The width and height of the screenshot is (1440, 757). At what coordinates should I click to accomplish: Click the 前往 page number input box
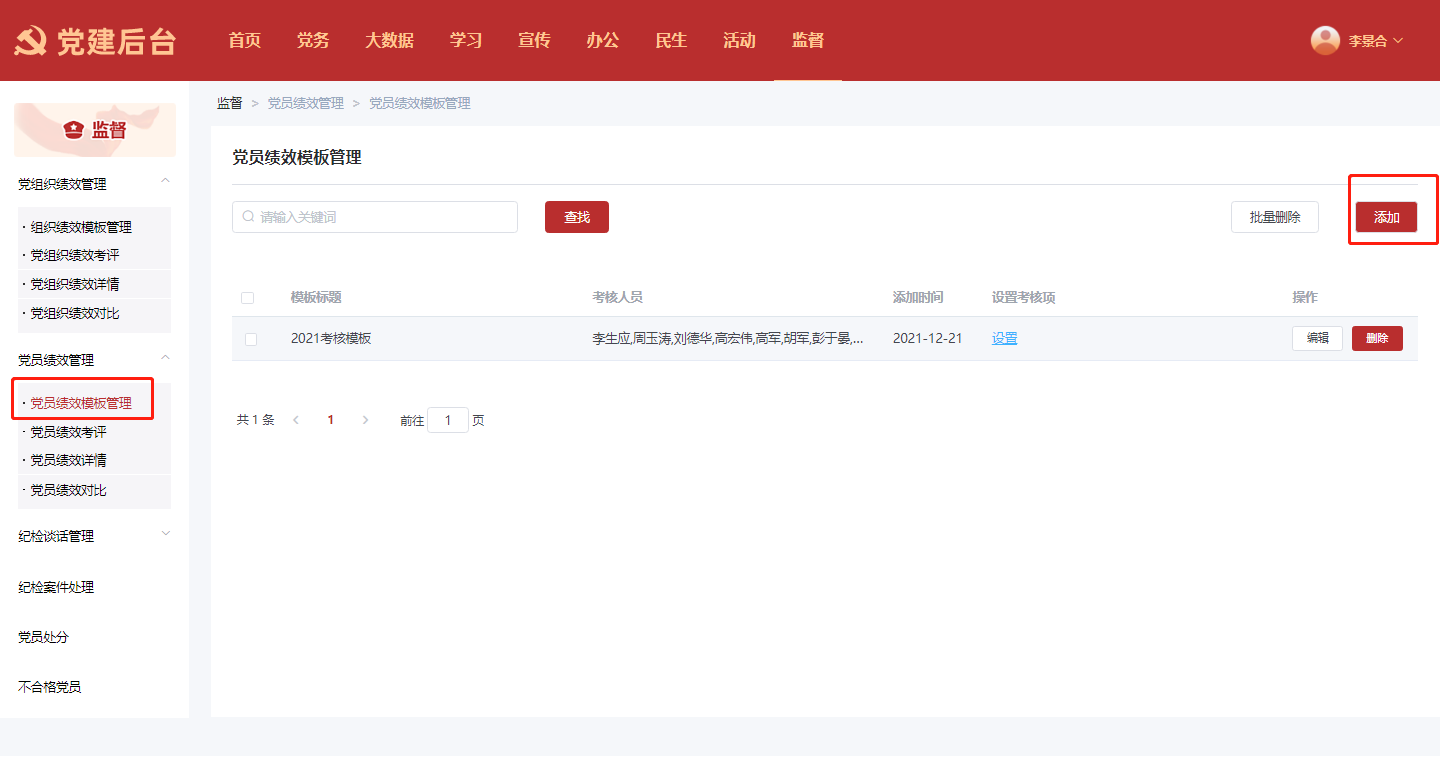pos(448,421)
